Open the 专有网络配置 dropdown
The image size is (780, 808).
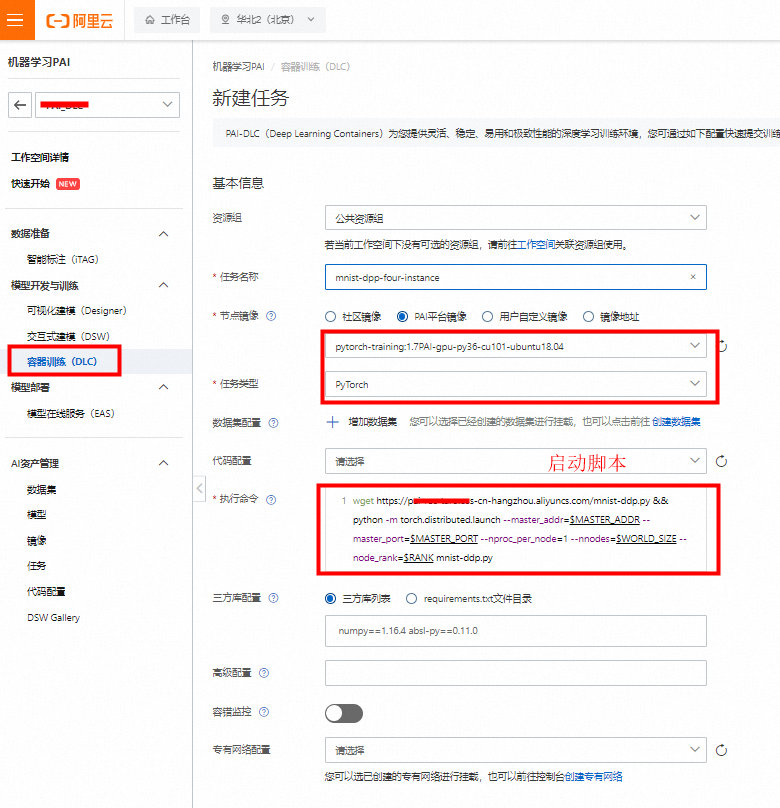click(x=515, y=750)
